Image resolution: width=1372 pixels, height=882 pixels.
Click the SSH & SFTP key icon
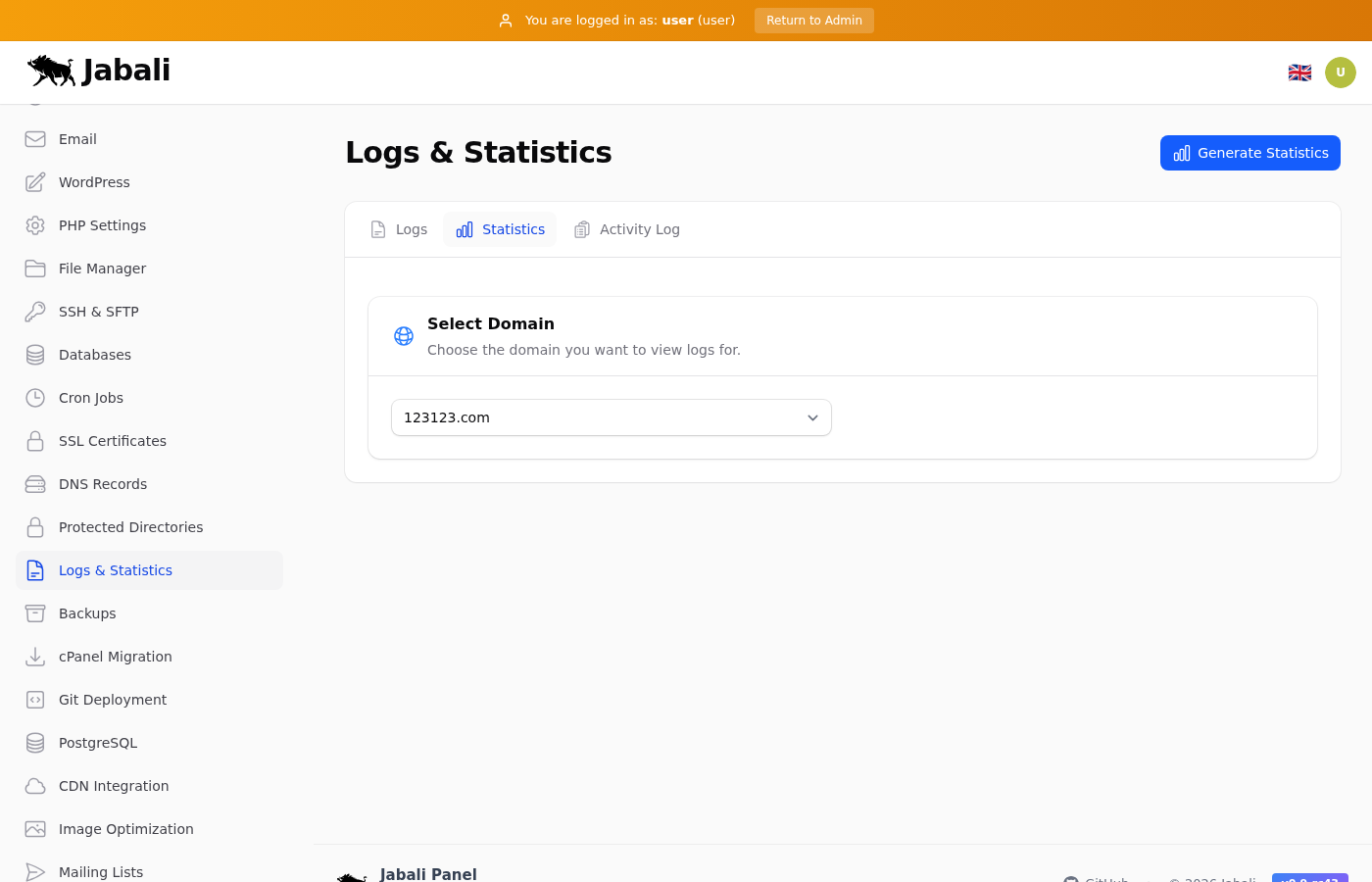[x=35, y=312]
